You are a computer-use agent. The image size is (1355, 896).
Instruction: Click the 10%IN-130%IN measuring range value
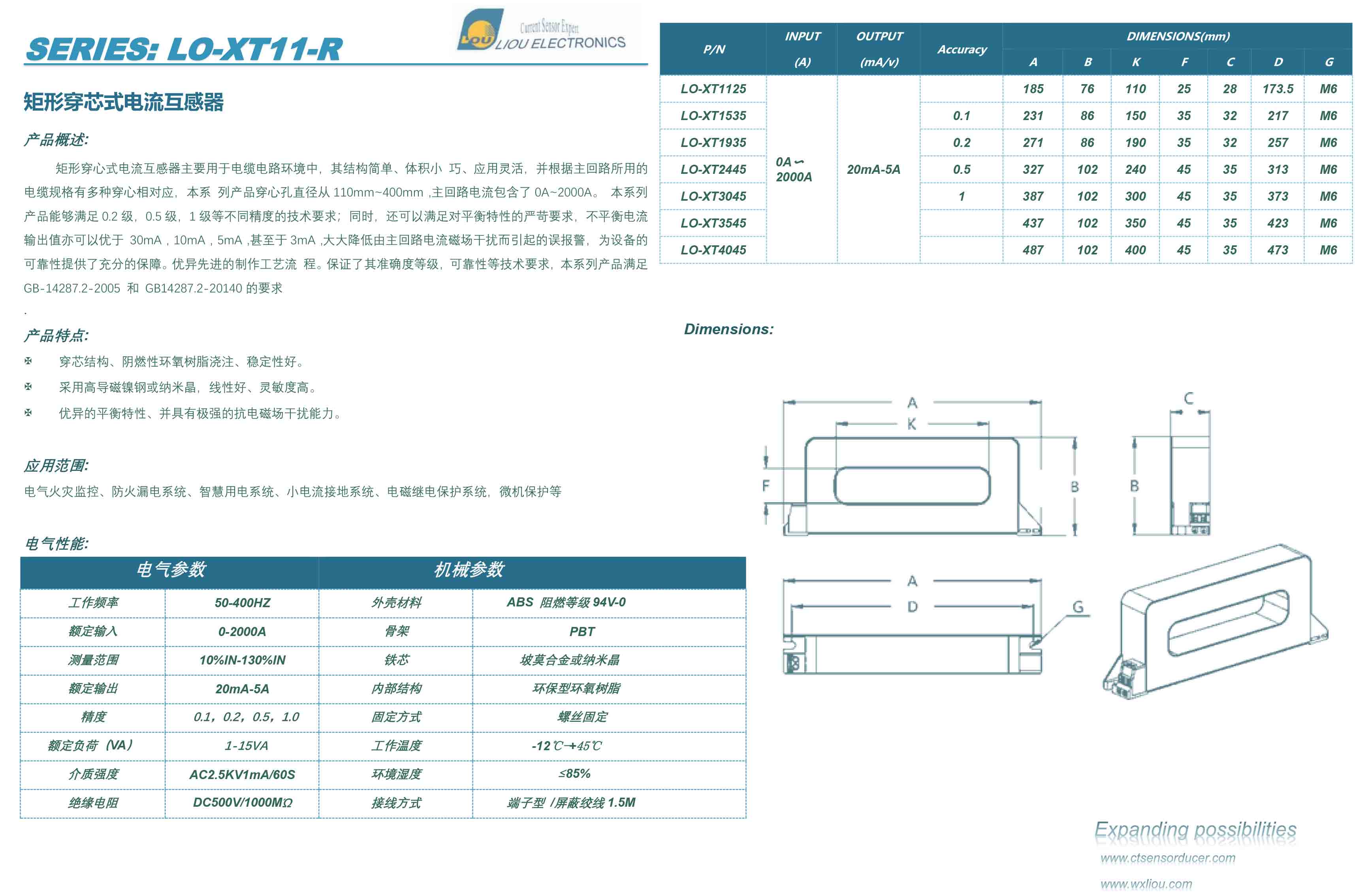tap(242, 659)
